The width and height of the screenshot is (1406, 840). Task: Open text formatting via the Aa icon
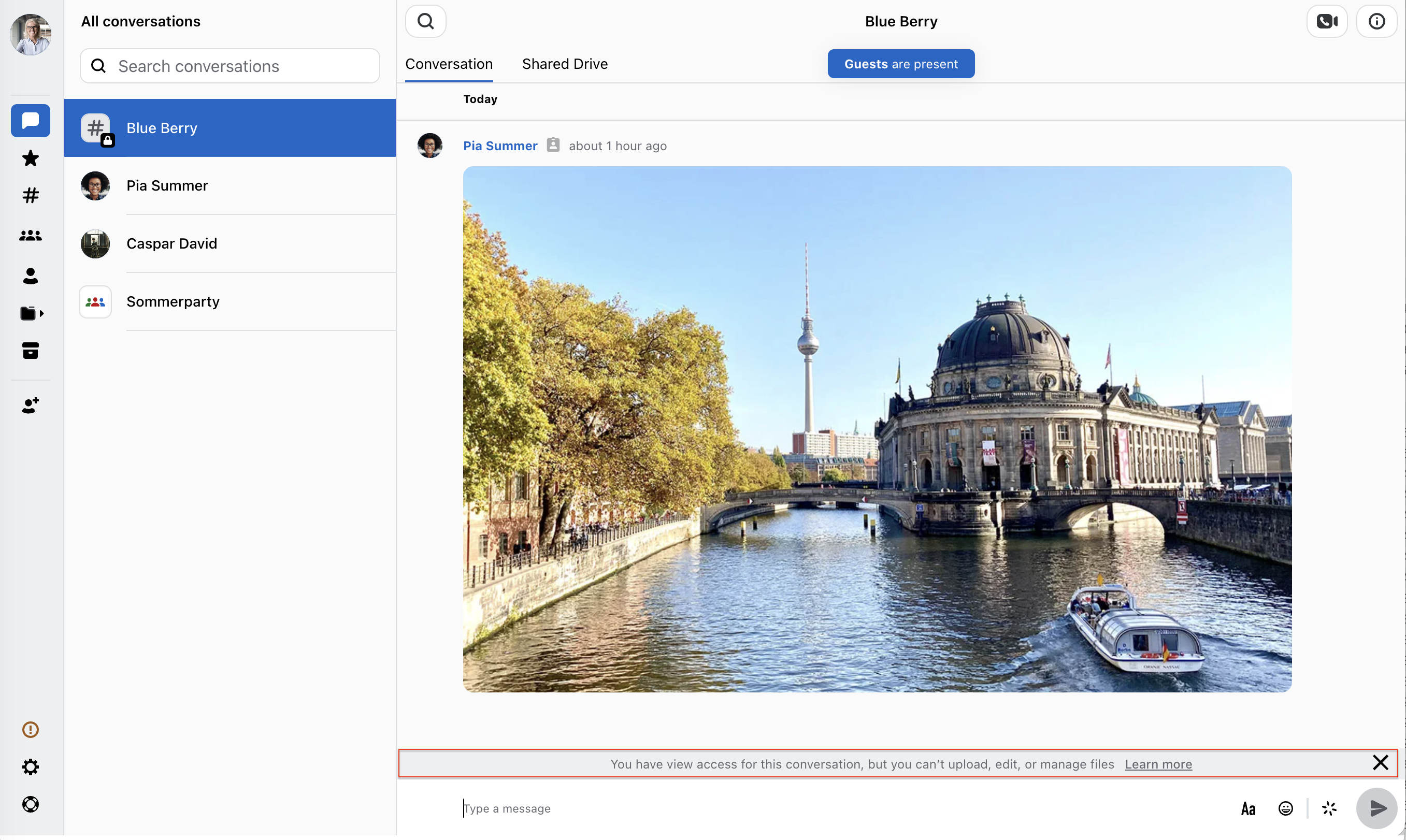pos(1248,808)
